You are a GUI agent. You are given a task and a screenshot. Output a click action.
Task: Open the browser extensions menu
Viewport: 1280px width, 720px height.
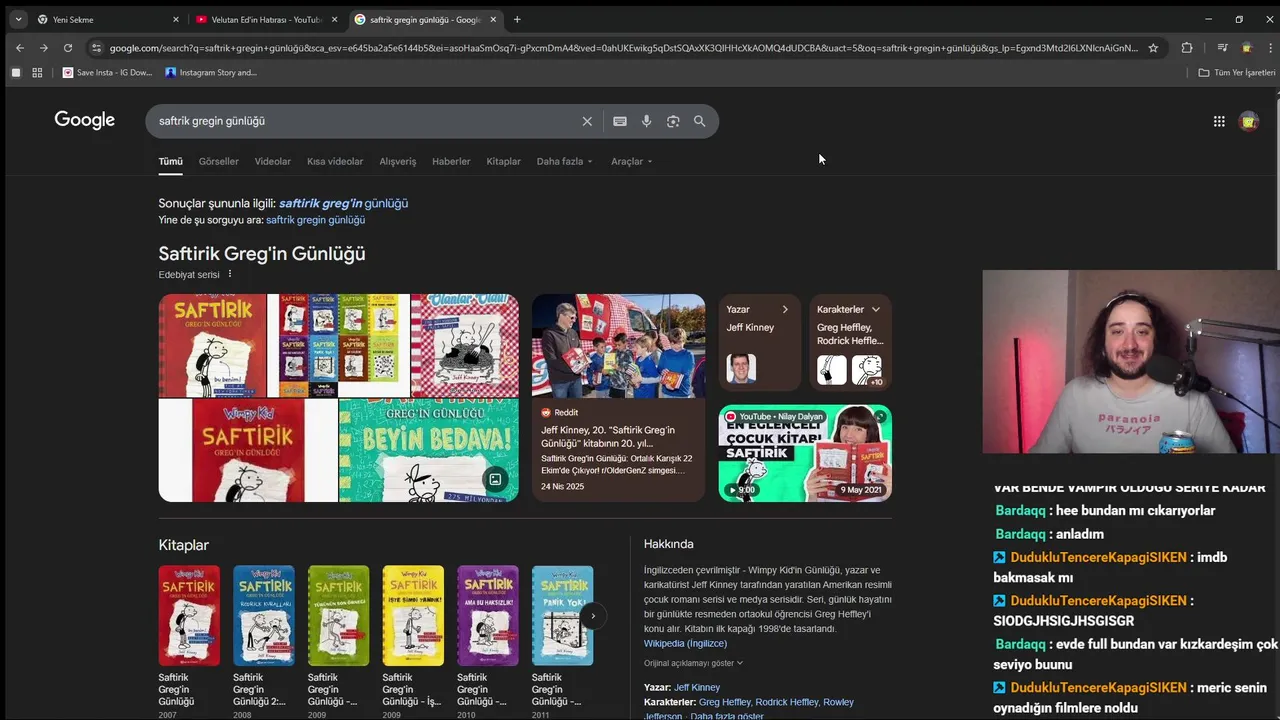1187,48
